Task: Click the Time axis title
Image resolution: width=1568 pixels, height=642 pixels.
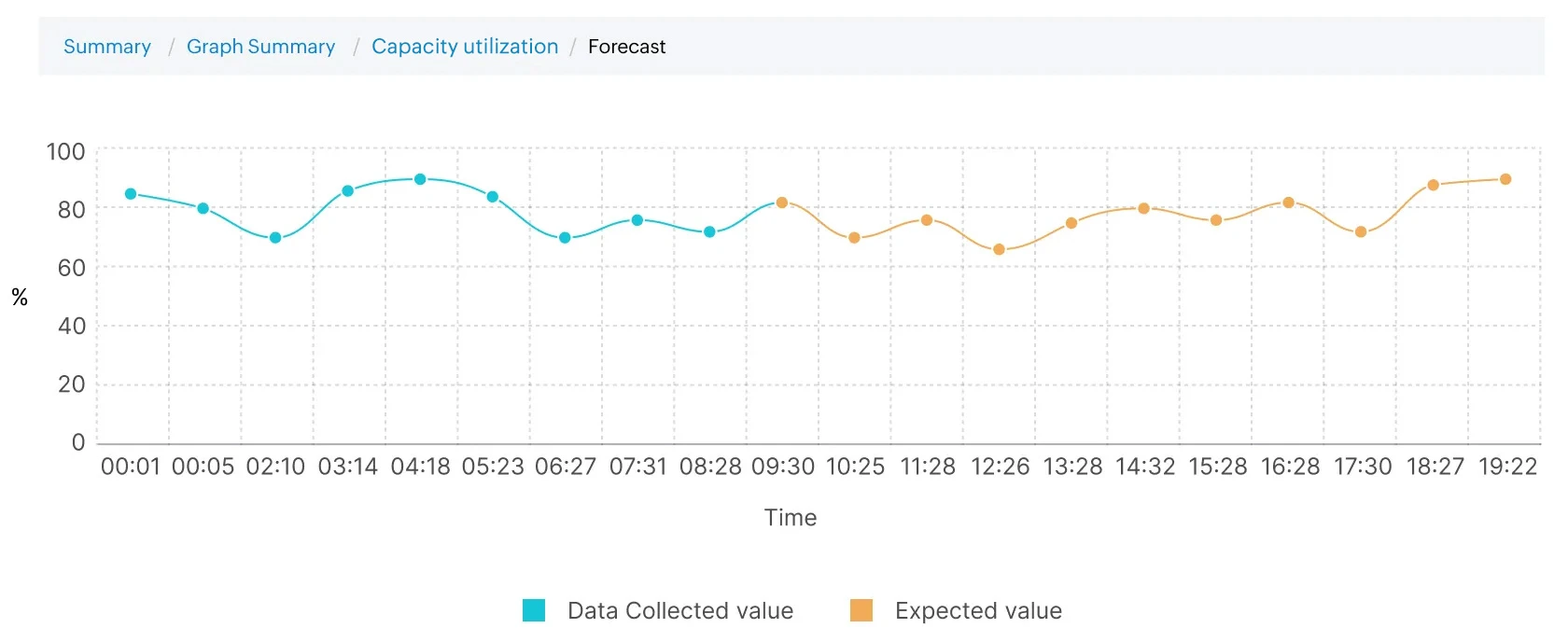Action: [790, 518]
